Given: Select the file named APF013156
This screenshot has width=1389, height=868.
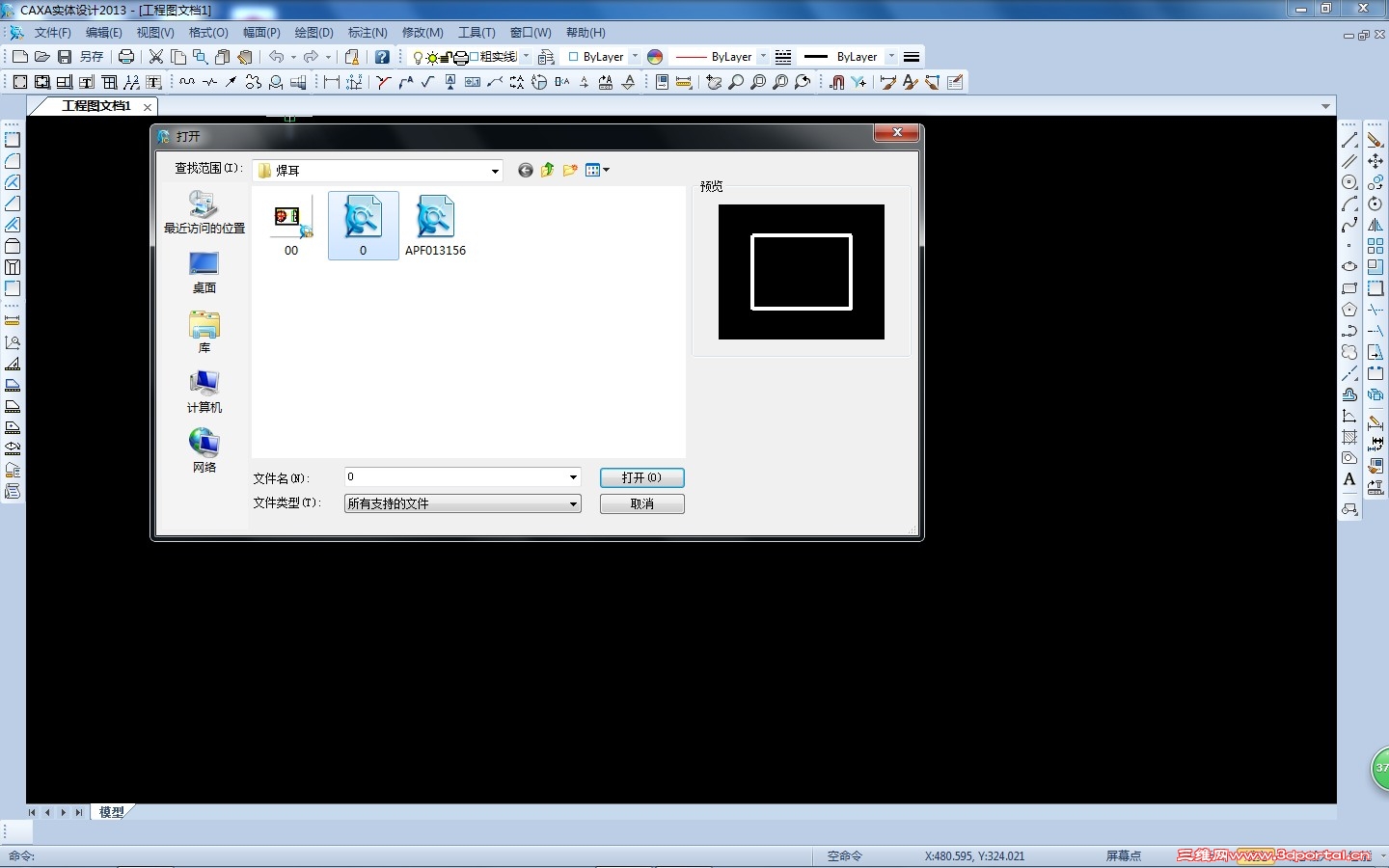Looking at the screenshot, I should 435,227.
